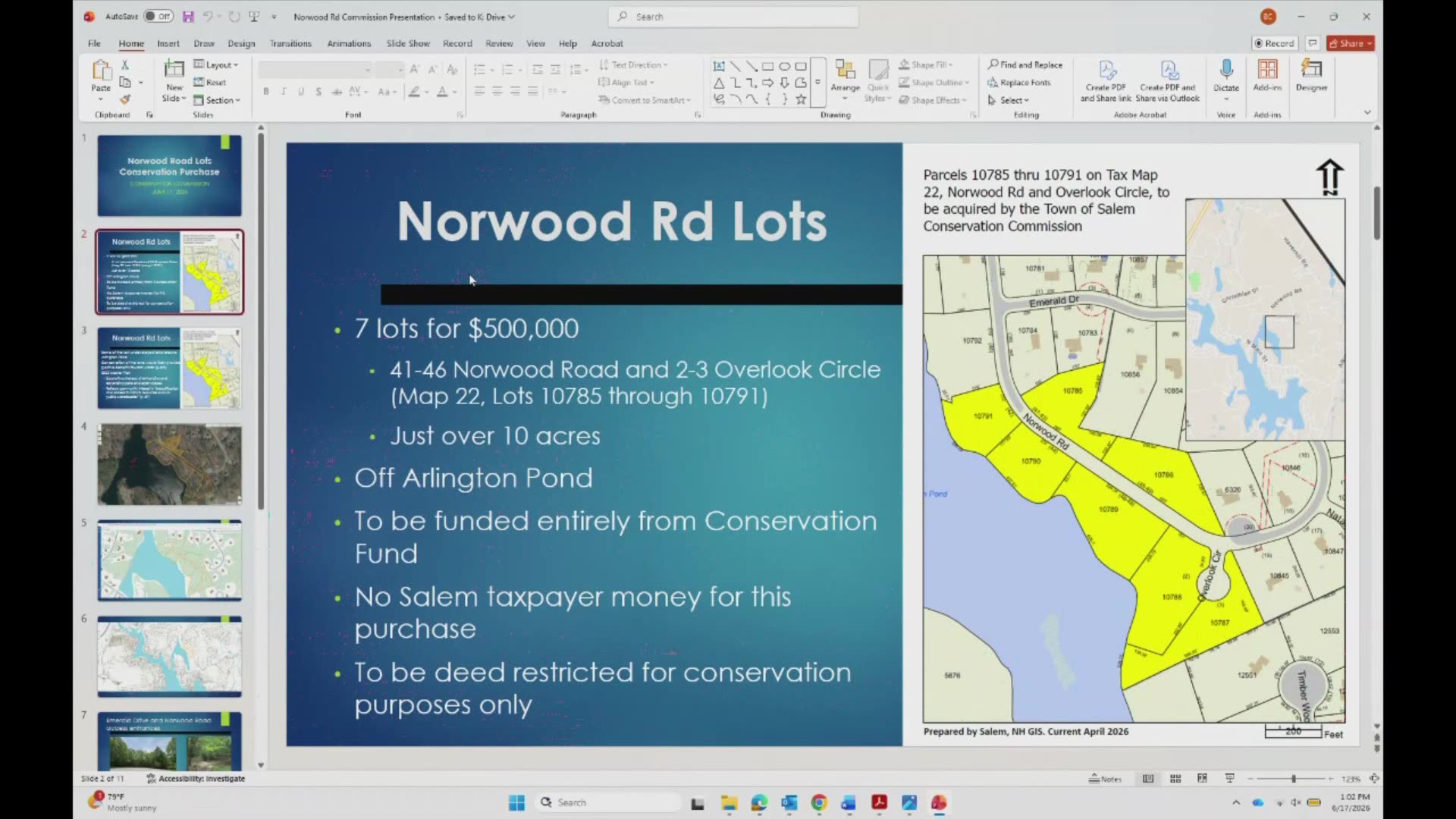Open the Shape Fill dropdown
Screen dimensions: 1456x819
926,65
